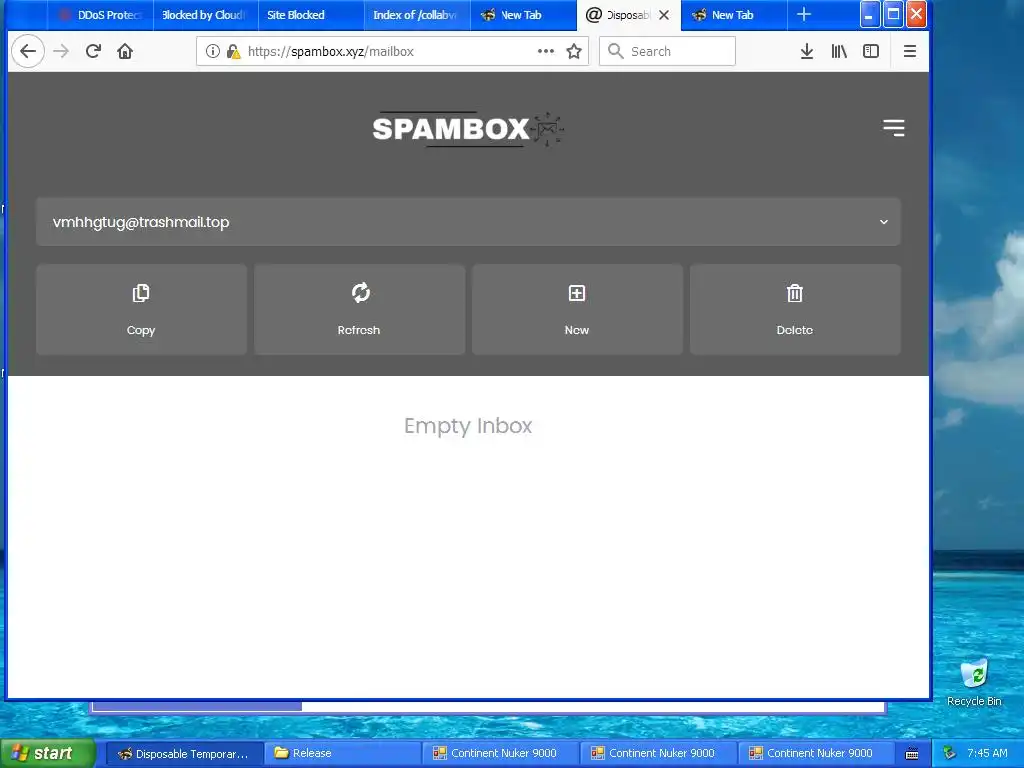Switch to the DDoS Protection tab
This screenshot has width=1024, height=768.
[x=100, y=15]
